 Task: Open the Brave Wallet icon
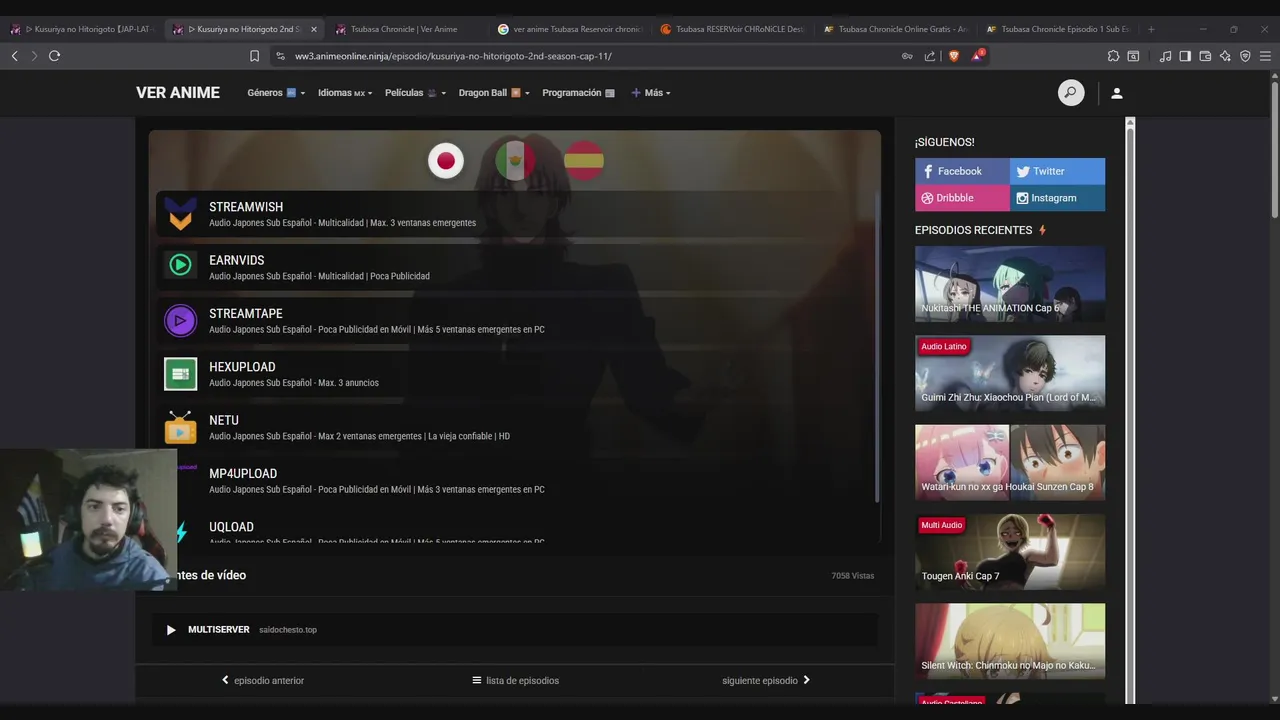(1205, 56)
